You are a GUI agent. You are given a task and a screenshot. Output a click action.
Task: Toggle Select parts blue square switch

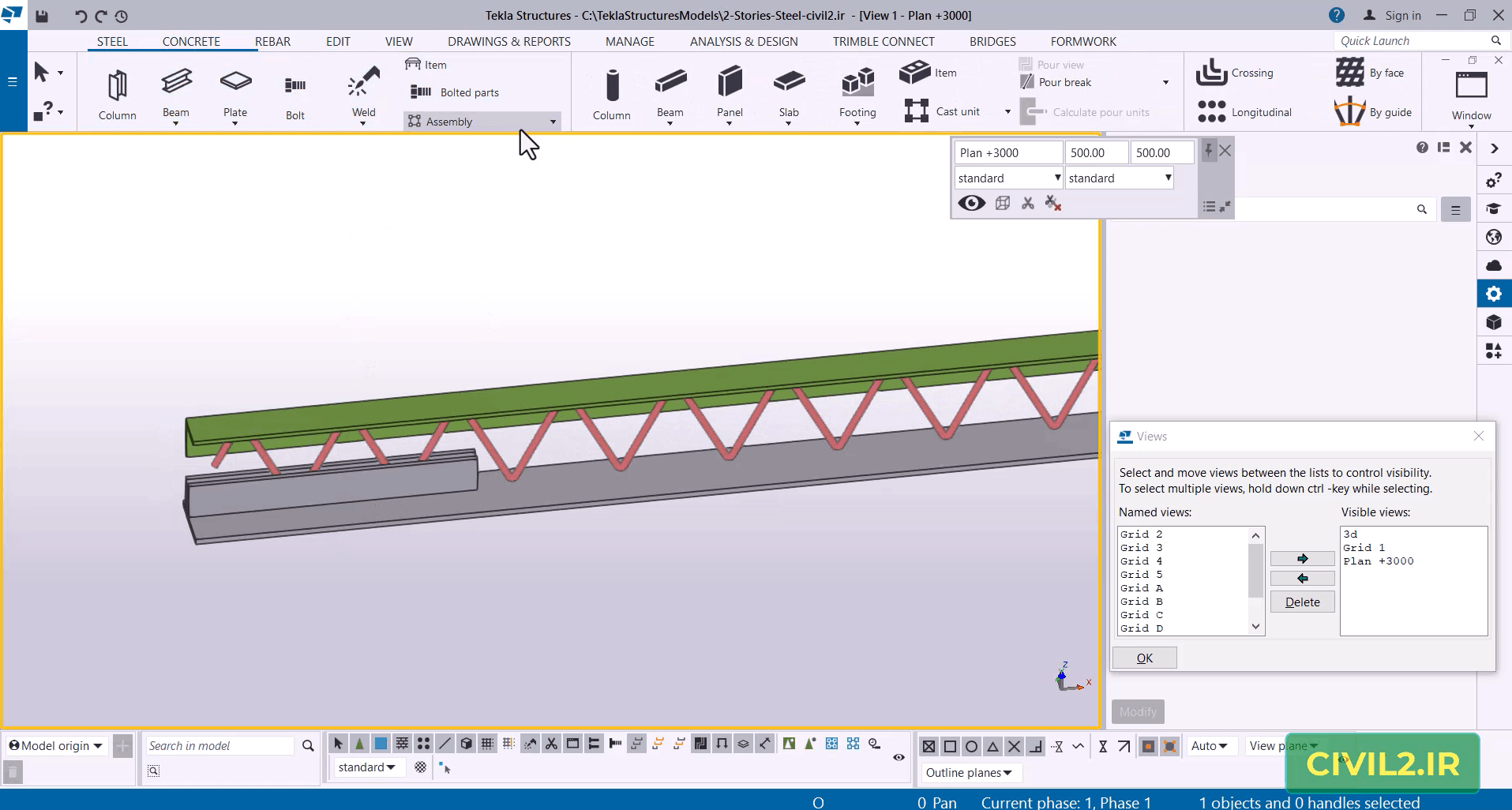[381, 744]
